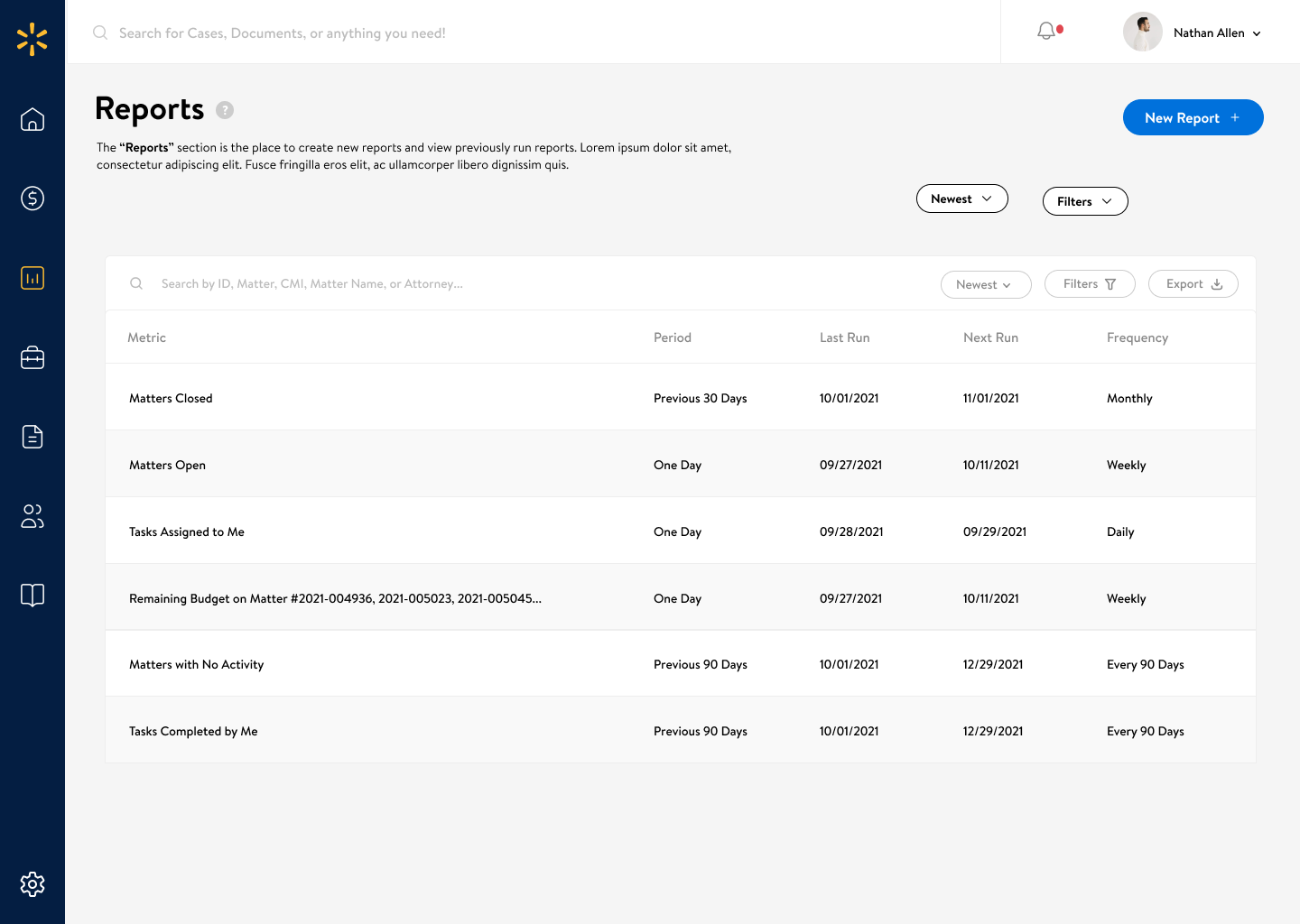Check the notification bell
1300x924 pixels.
[1046, 32]
